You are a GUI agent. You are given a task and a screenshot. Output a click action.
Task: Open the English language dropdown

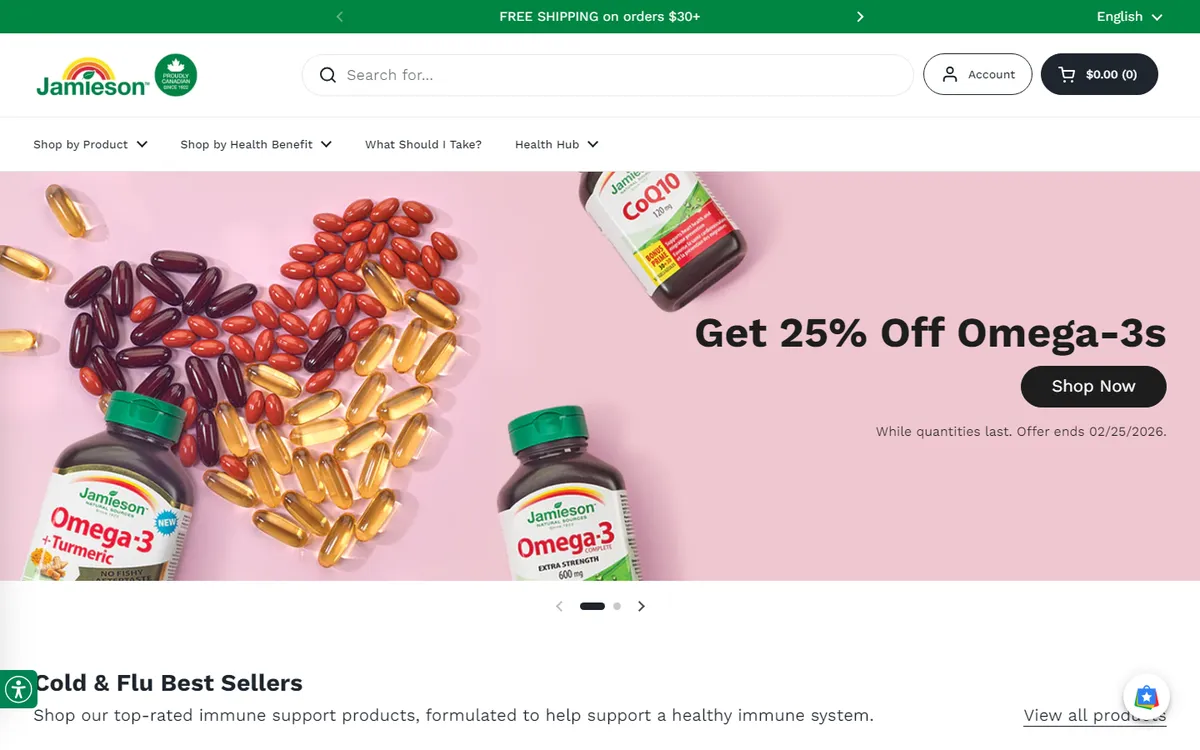(x=1129, y=17)
